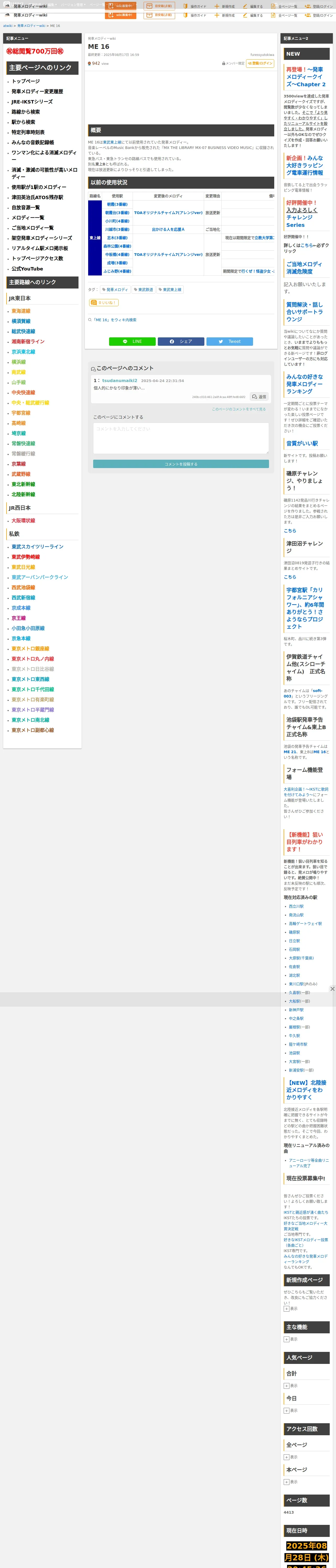Click into the comment text area
Viewport: 336px width, 1568px height.
[x=181, y=438]
